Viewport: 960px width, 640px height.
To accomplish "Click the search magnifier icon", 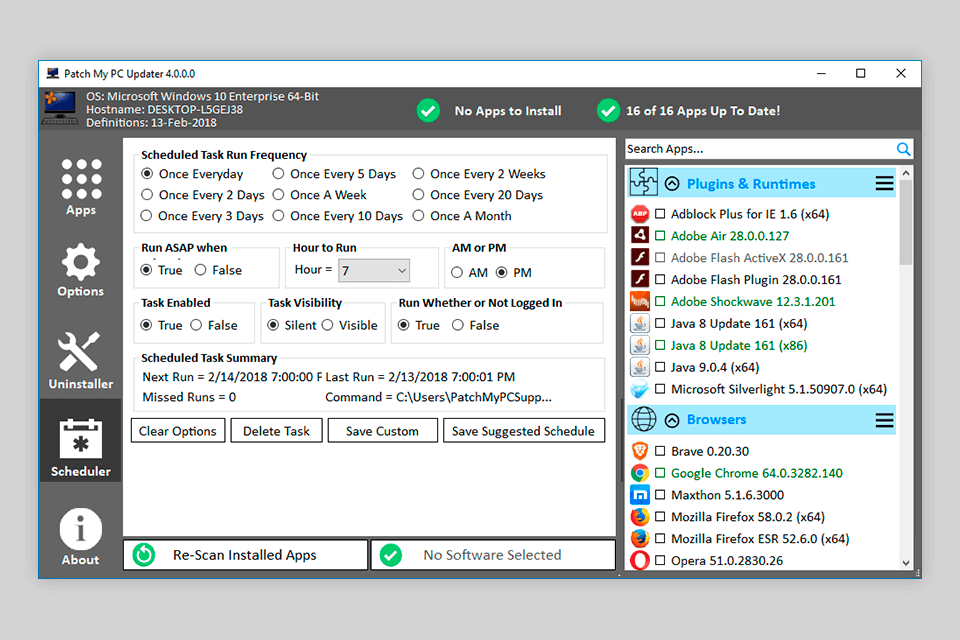I will [x=903, y=149].
